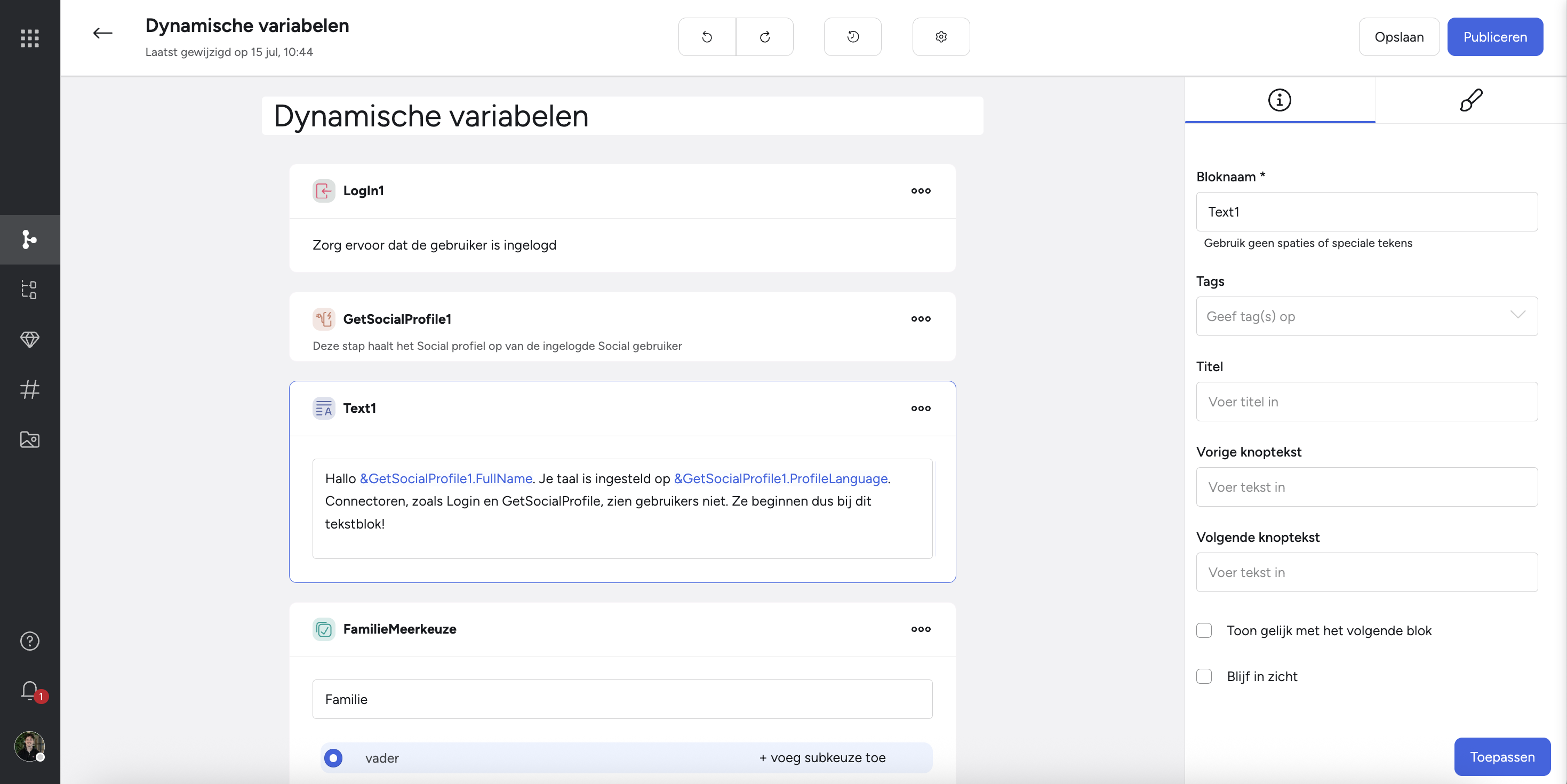Screen dimensions: 1567x784
Task: Switch to the brush style tab
Action: (1471, 100)
